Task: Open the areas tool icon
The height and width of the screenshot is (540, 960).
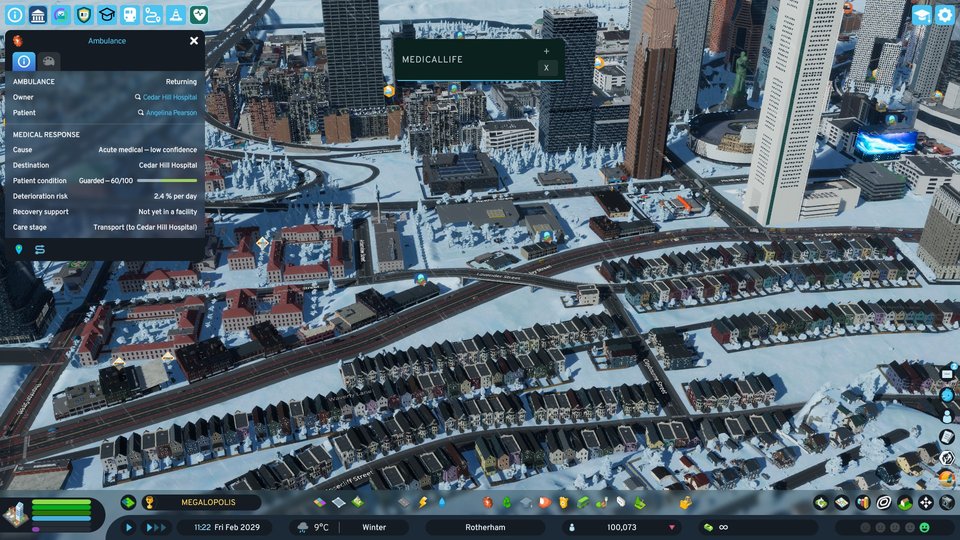Action: pyautogui.click(x=339, y=503)
